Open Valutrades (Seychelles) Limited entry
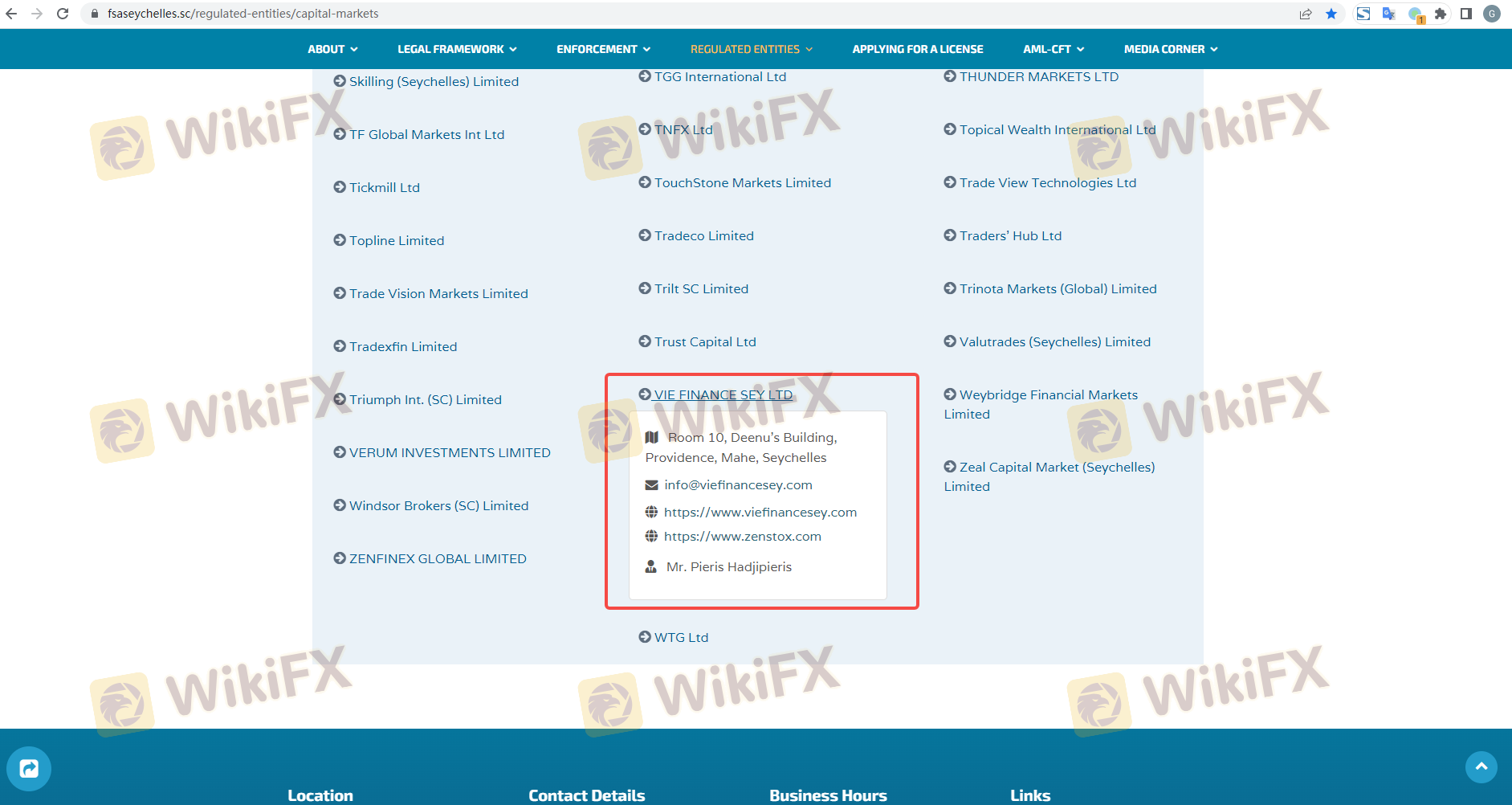Image resolution: width=1512 pixels, height=805 pixels. coord(1055,342)
